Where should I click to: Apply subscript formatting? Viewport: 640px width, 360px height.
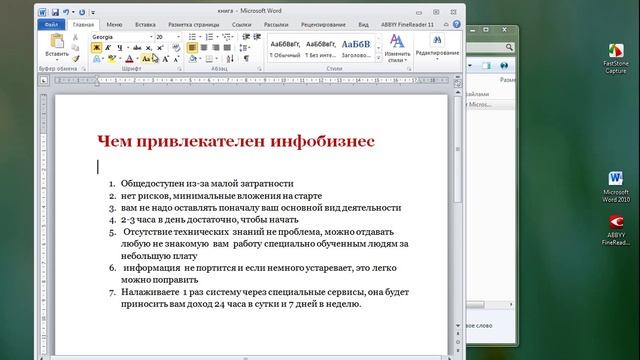(x=149, y=48)
